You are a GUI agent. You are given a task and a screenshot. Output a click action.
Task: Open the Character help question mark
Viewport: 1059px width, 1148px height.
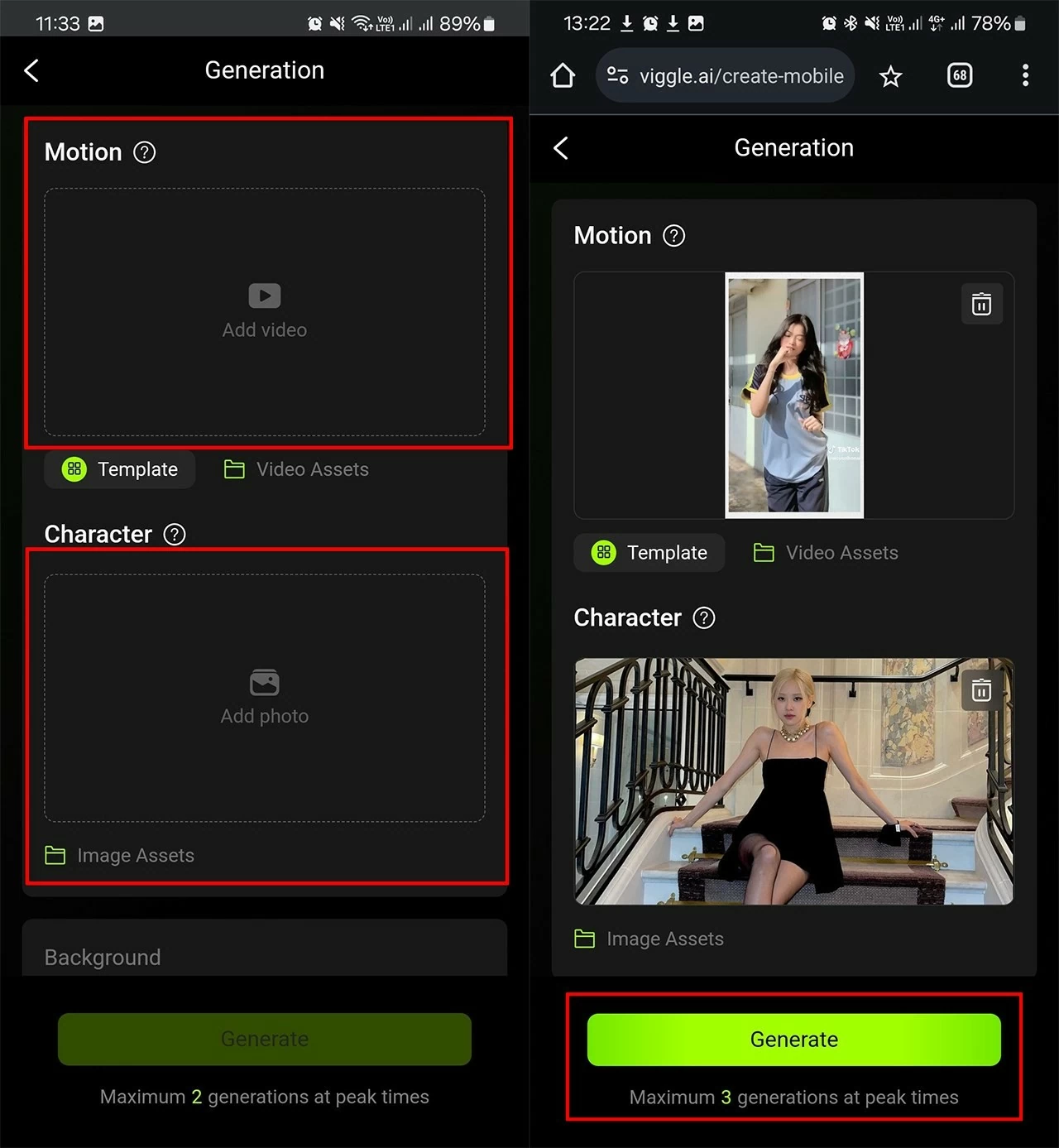pos(175,535)
